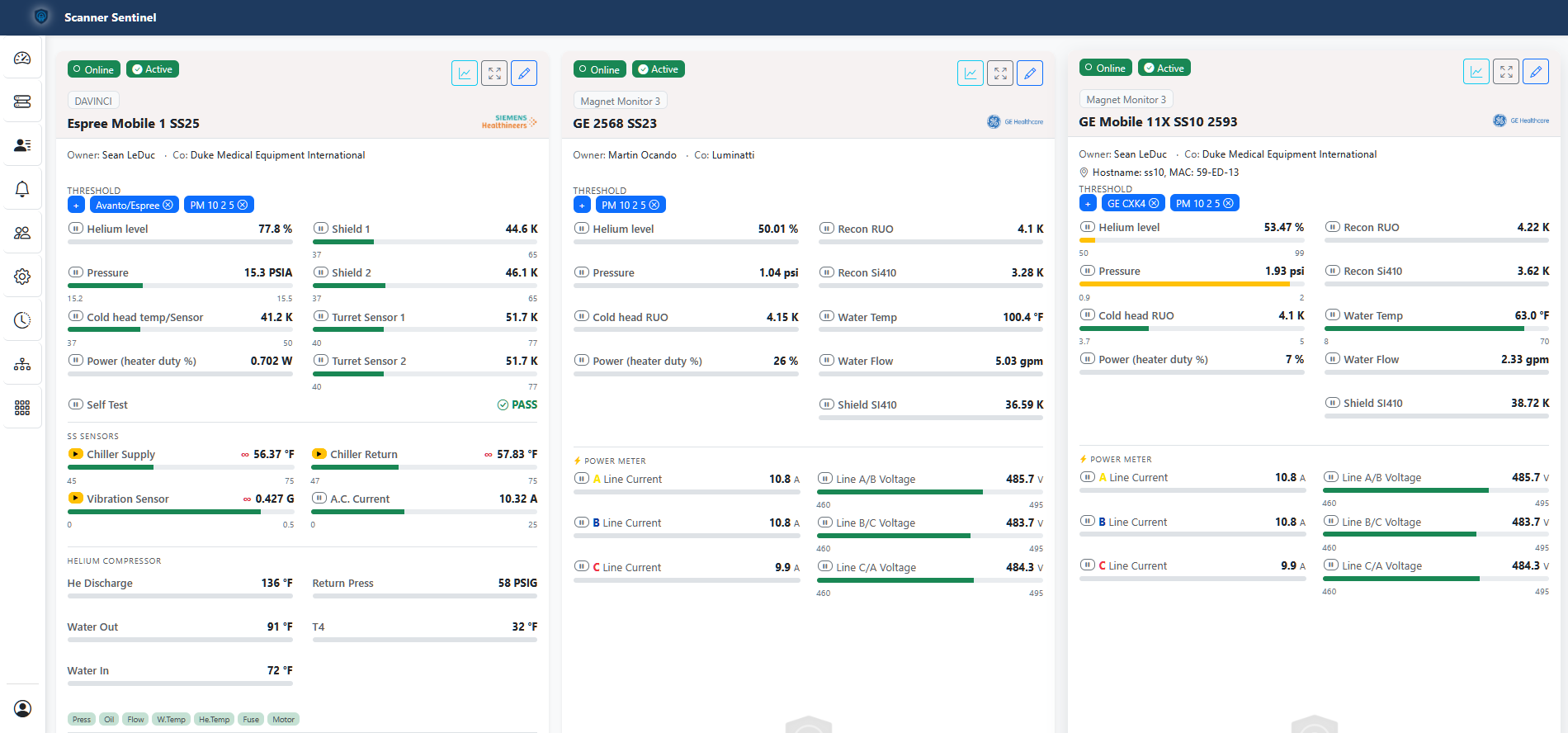Edit GE Mobile 11X SS10 2593 with pencil icon
The width and height of the screenshot is (1568, 733).
click(1536, 72)
